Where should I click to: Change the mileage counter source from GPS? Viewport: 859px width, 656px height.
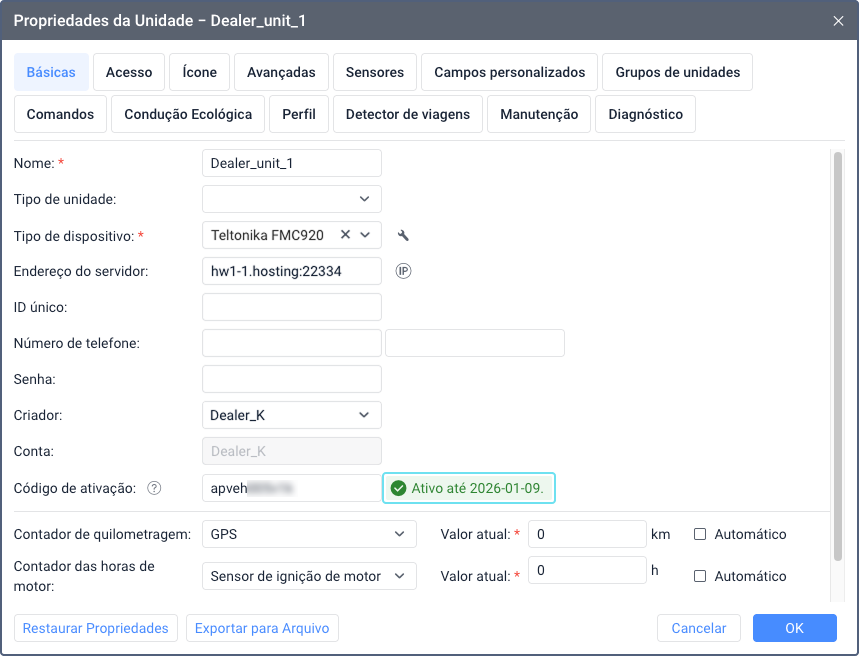tap(309, 534)
